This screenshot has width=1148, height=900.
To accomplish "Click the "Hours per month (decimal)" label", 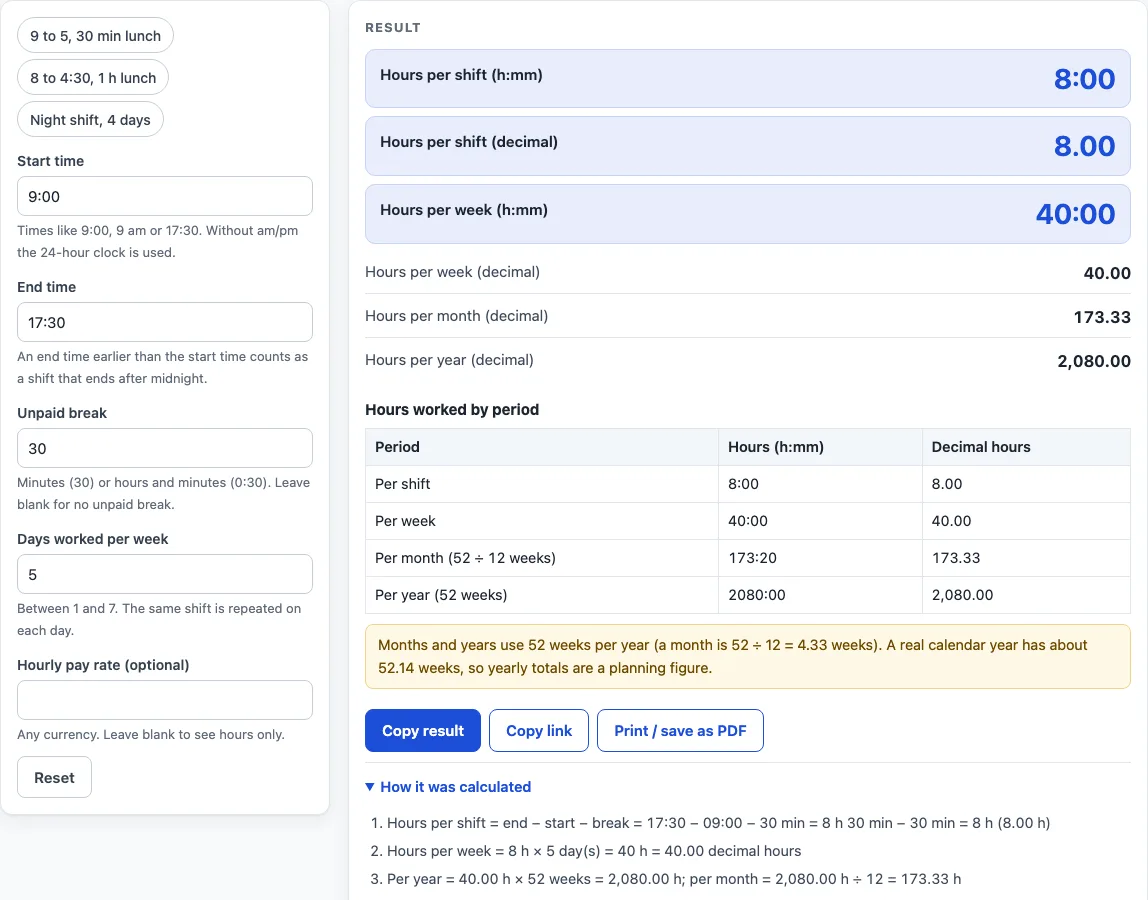I will pyautogui.click(x=456, y=316).
